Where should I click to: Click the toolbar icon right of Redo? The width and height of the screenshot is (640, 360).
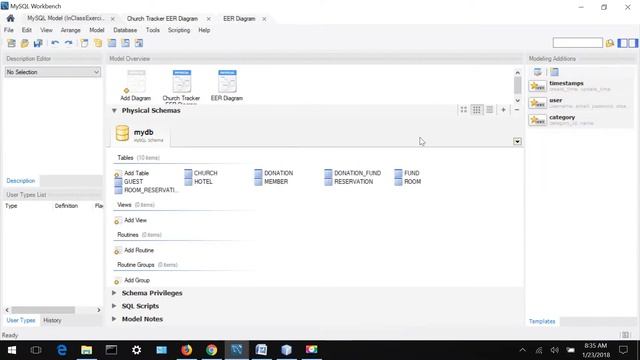84,43
